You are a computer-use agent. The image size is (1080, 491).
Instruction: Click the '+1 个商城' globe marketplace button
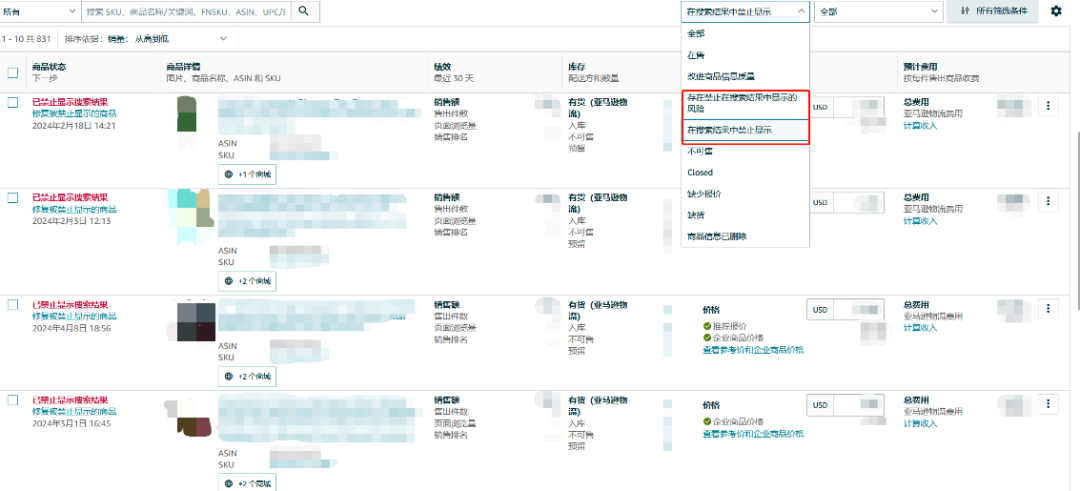point(247,173)
